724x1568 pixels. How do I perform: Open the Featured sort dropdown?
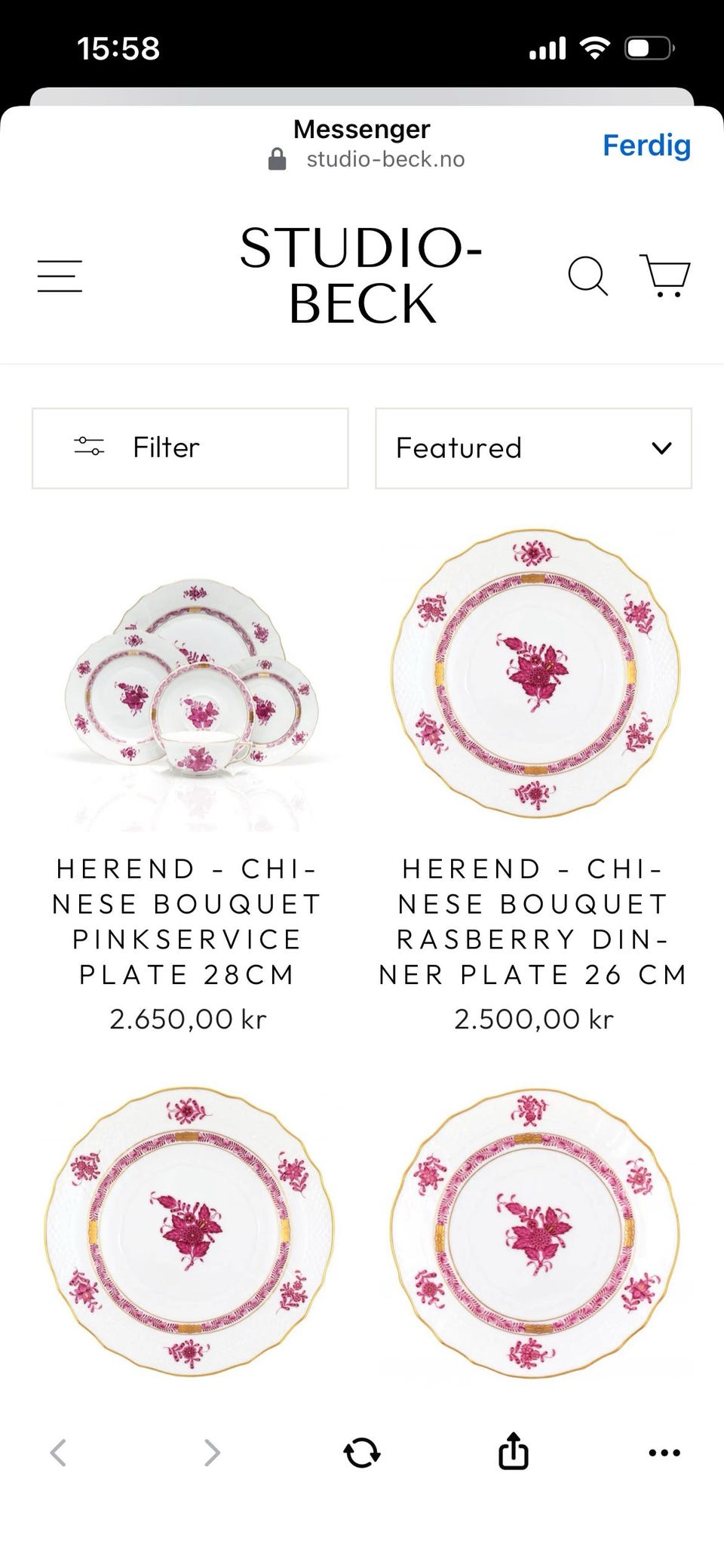pos(533,448)
